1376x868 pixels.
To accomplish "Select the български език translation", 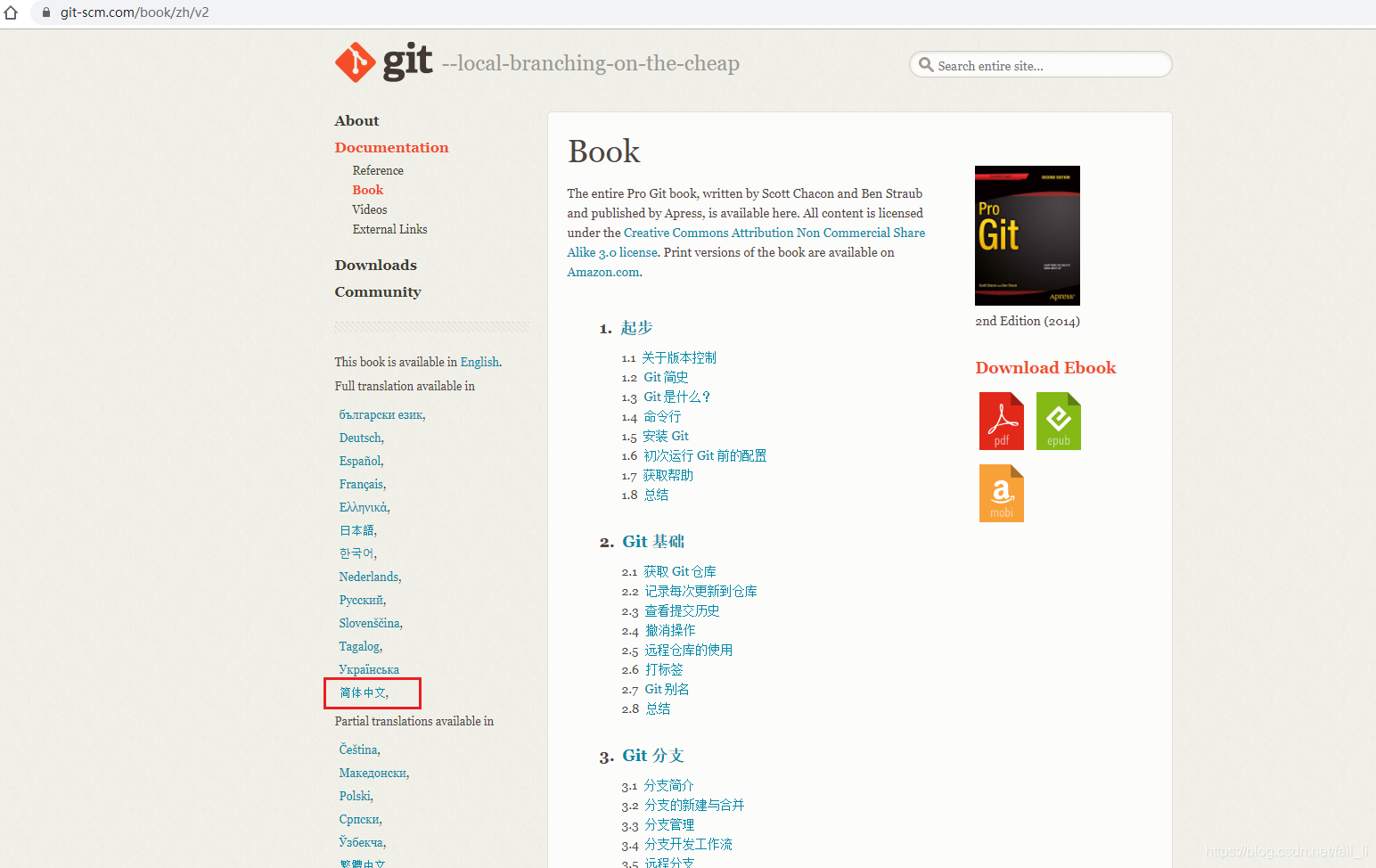I will (x=381, y=414).
